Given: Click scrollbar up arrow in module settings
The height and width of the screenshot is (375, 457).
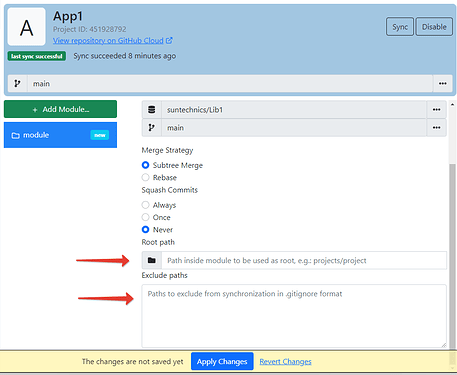Looking at the screenshot, I should (x=452, y=105).
